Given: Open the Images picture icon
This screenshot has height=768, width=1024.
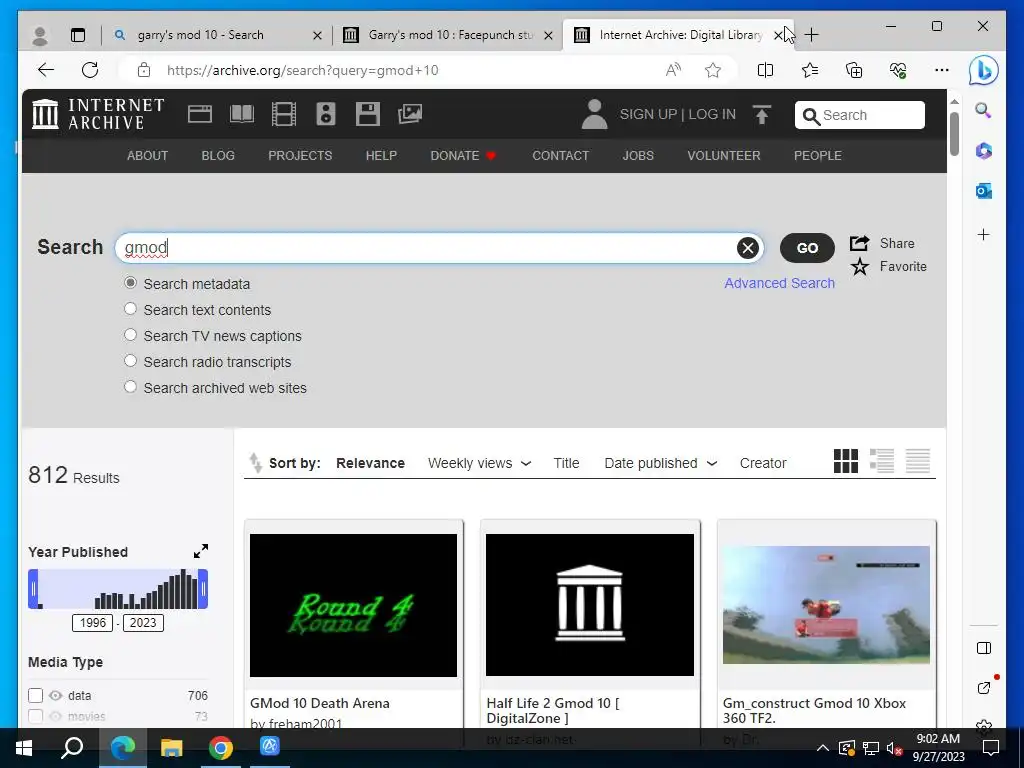Looking at the screenshot, I should point(410,114).
